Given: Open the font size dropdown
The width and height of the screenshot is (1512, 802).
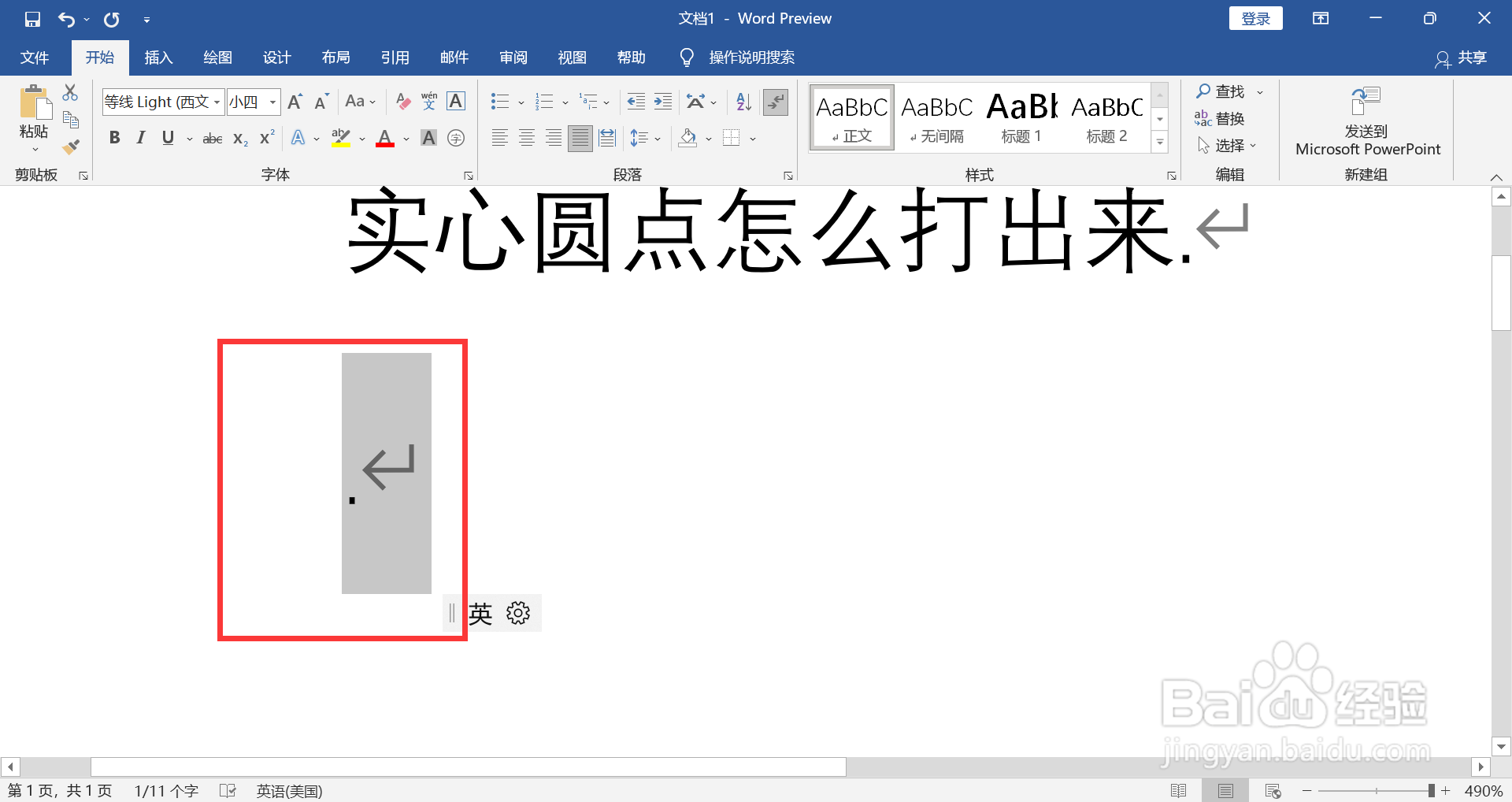Looking at the screenshot, I should tap(272, 102).
